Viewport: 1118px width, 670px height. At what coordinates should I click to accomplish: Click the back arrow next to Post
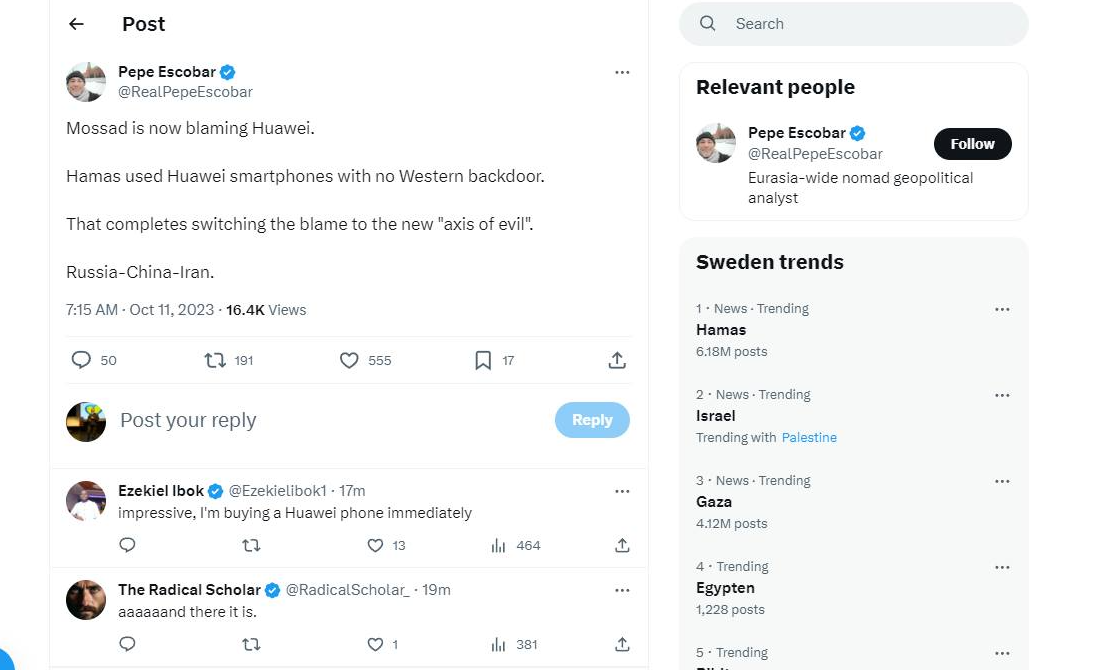pyautogui.click(x=76, y=24)
